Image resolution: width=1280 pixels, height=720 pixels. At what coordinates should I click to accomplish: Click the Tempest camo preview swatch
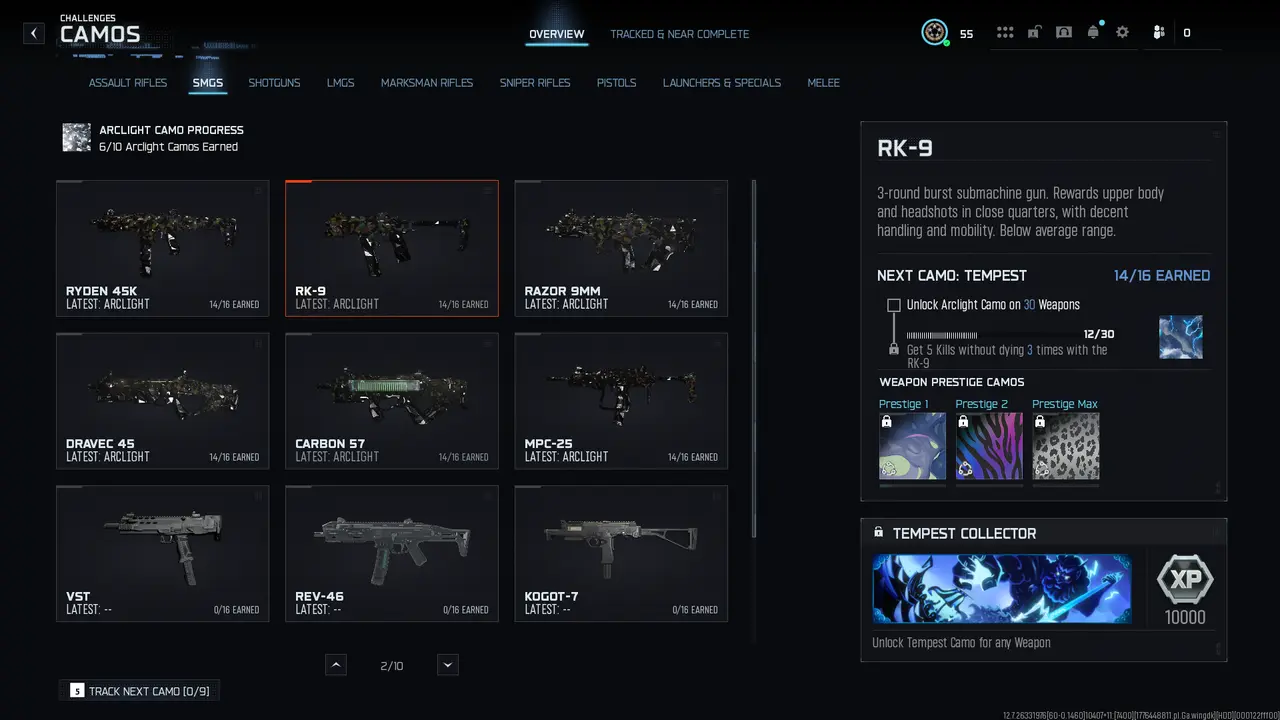1180,337
